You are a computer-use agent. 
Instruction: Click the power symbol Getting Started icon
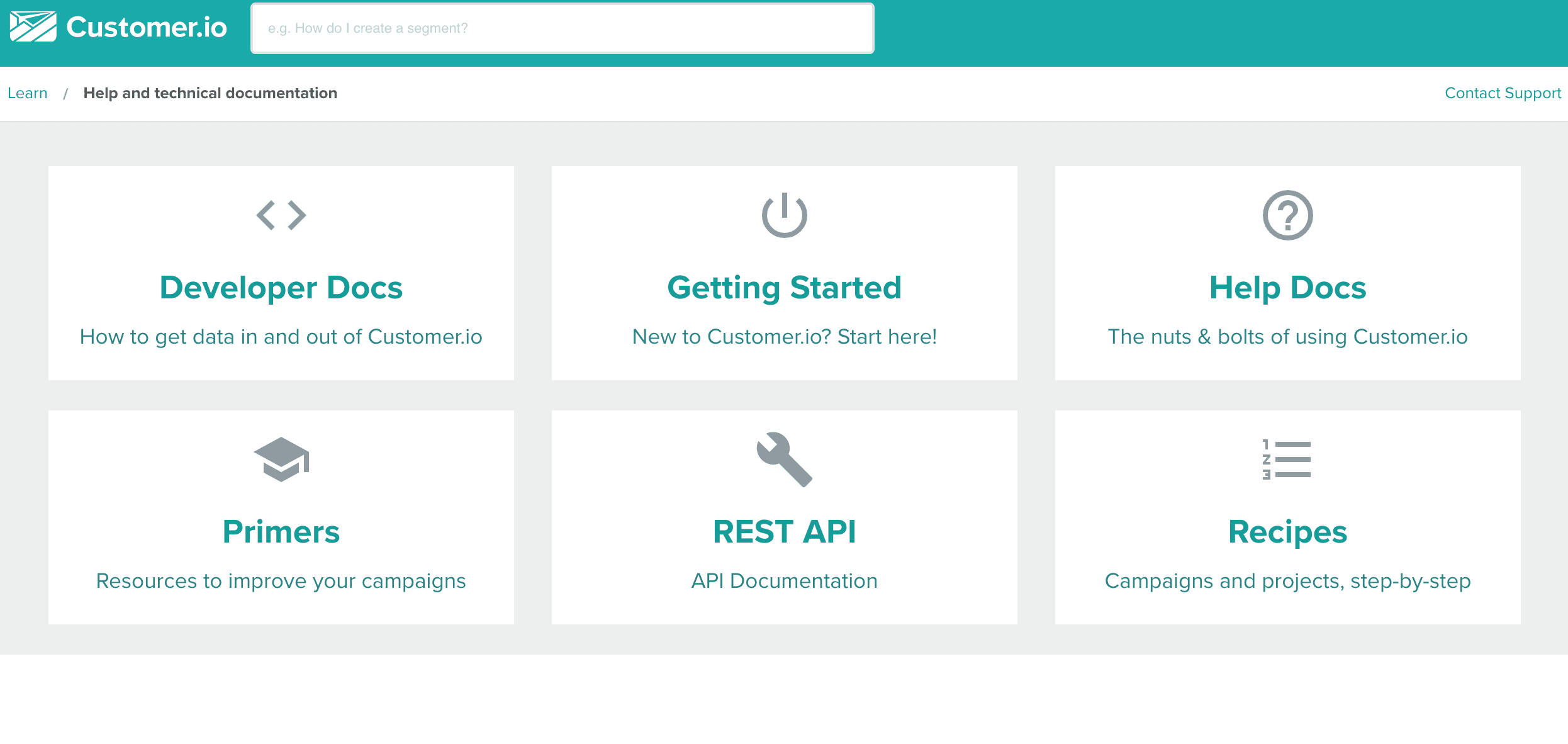point(784,215)
